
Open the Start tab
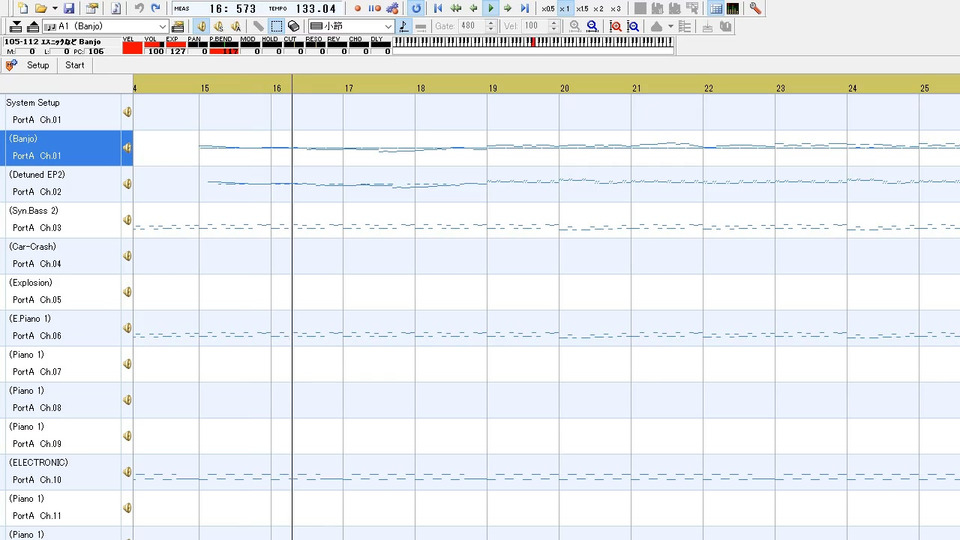coord(75,65)
